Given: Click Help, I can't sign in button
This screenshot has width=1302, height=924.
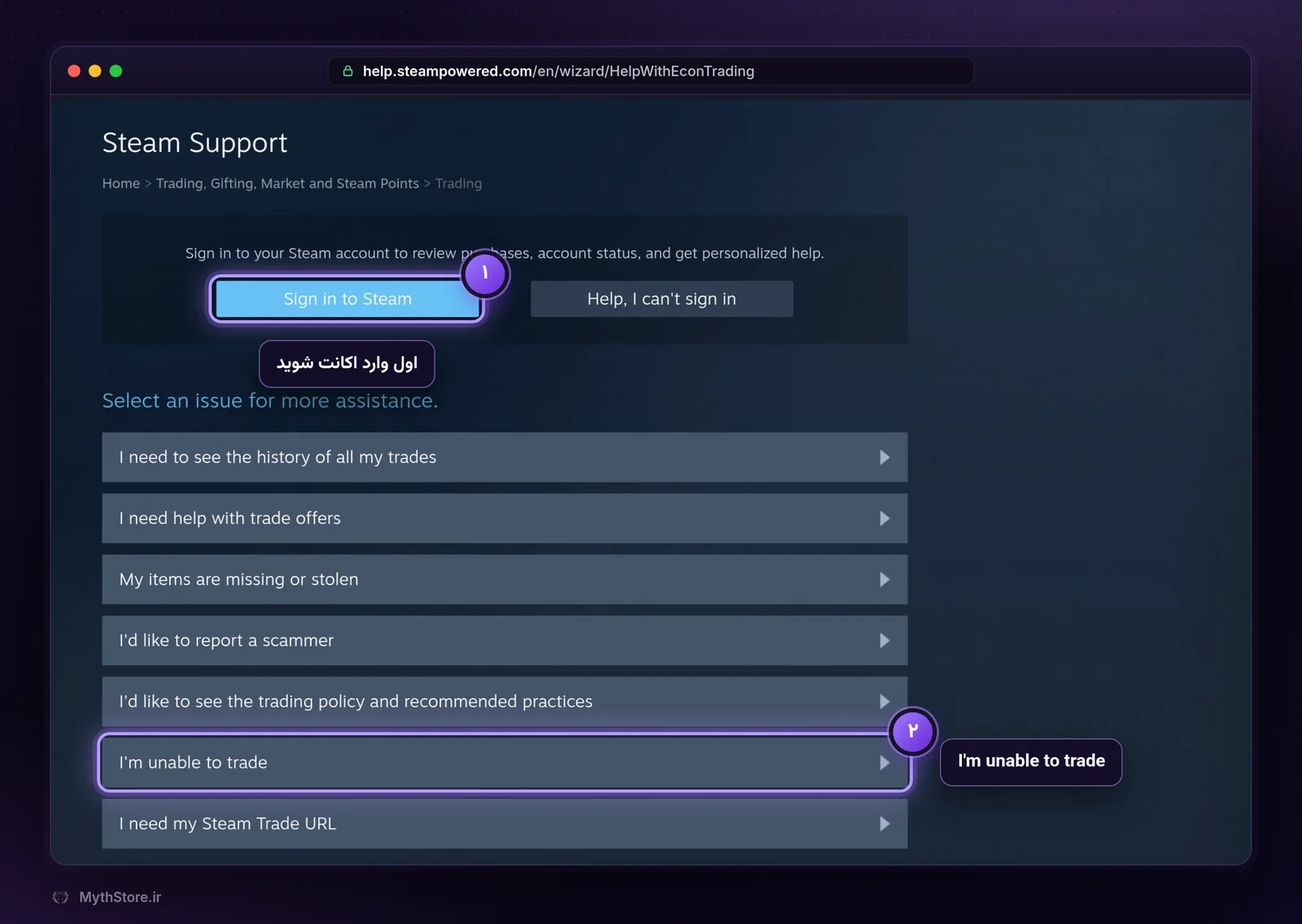Looking at the screenshot, I should tap(662, 299).
